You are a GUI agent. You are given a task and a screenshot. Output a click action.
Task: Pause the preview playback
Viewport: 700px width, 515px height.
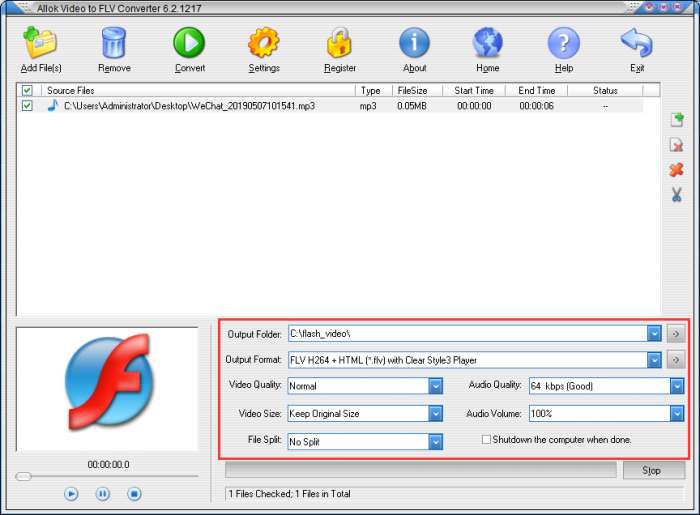tap(103, 494)
